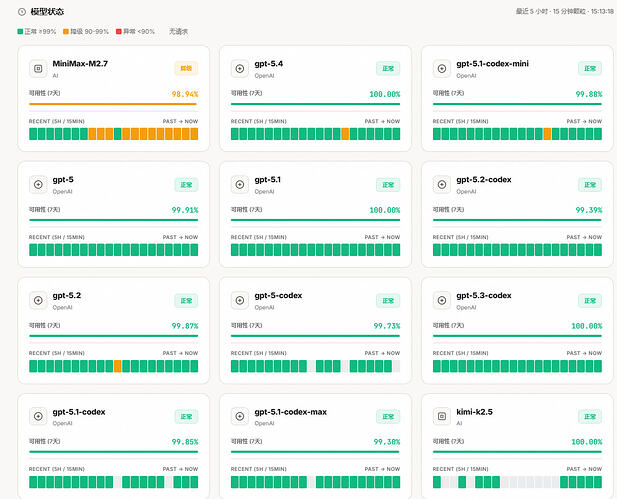Image resolution: width=617 pixels, height=499 pixels.
Task: Click the gpt-5.4 model name
Action: [x=269, y=64]
